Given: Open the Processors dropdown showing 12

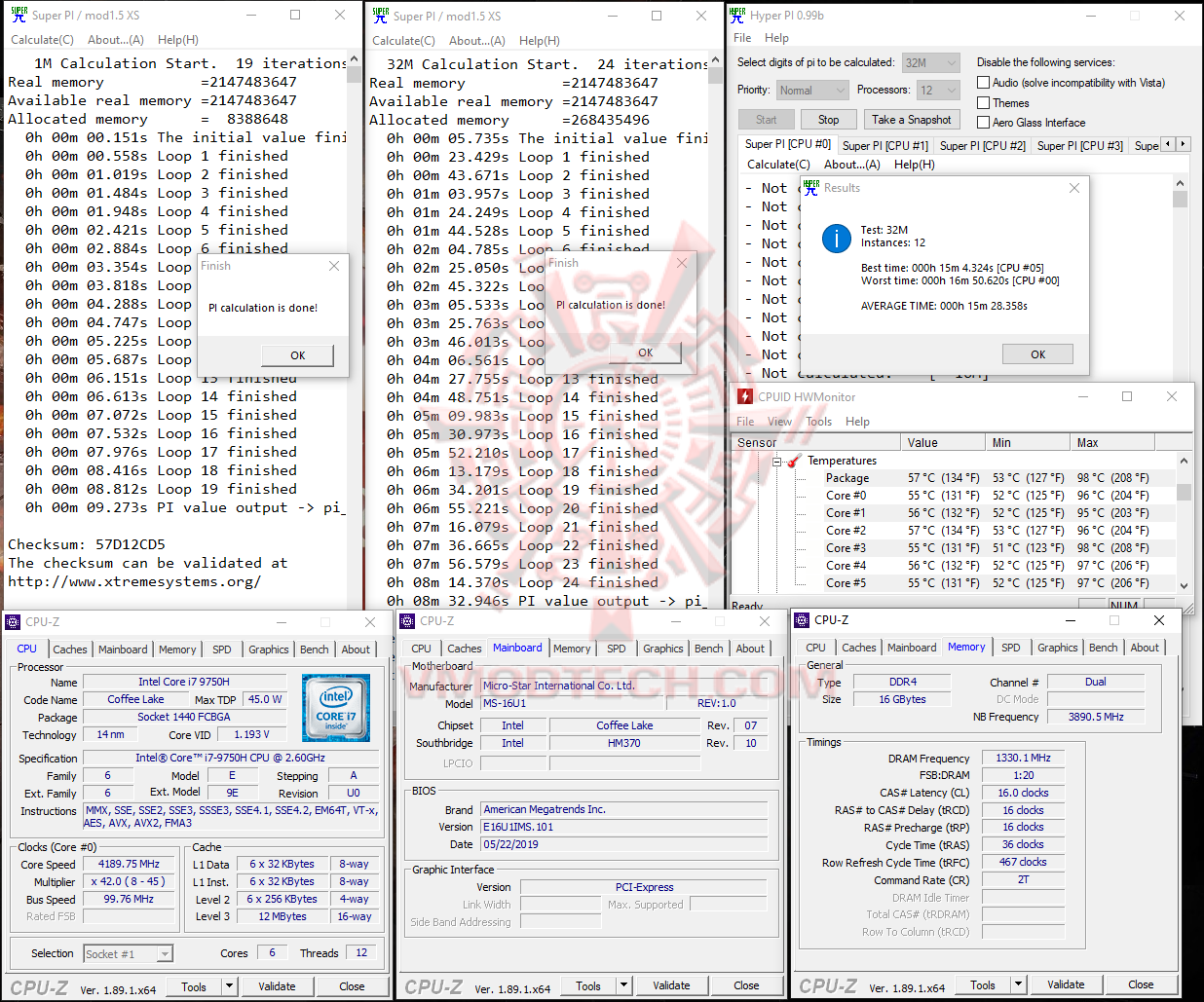Looking at the screenshot, I should tap(939, 90).
